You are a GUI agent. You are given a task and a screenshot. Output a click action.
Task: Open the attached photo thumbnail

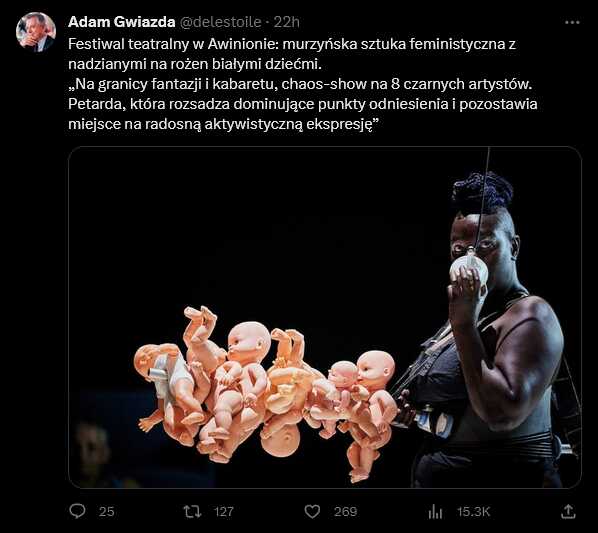[325, 317]
